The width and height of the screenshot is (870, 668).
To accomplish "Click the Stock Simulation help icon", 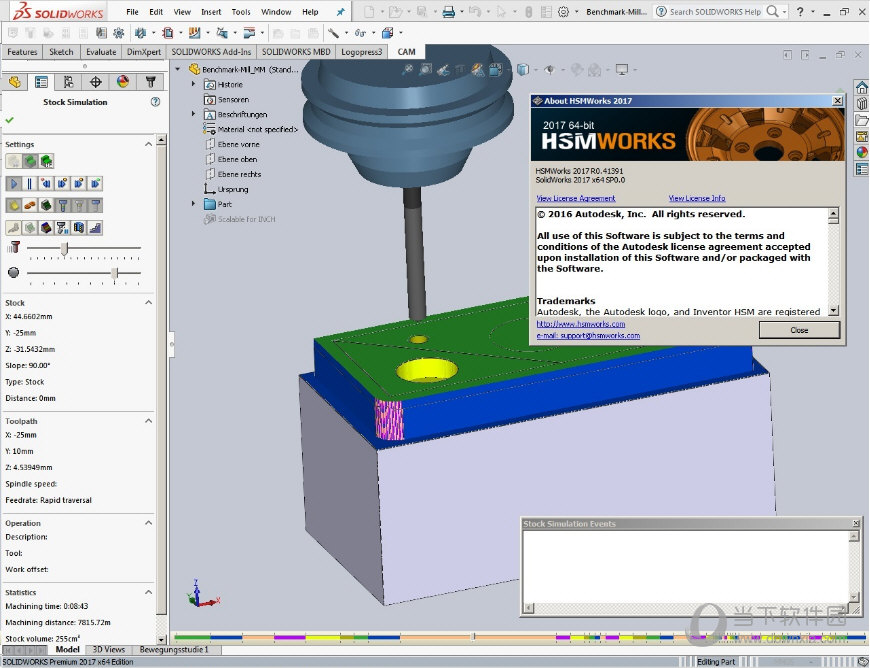I will pyautogui.click(x=155, y=102).
